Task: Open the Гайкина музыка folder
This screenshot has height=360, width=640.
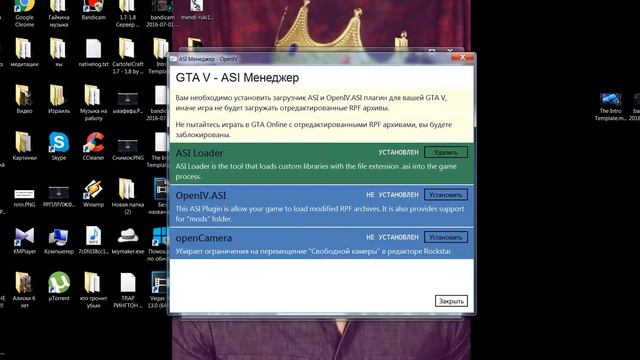Action: 59,13
